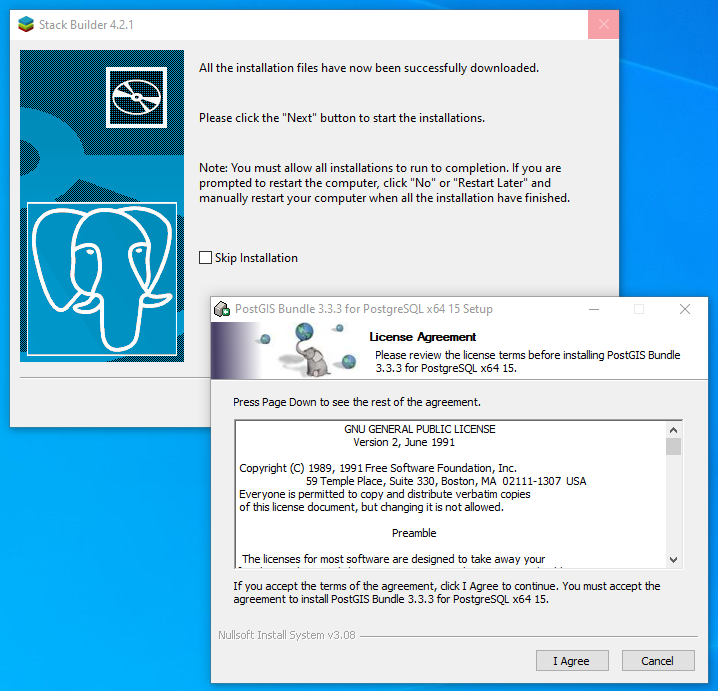718x691 pixels.
Task: Click the Version 2, June 1991 line
Action: 404,442
